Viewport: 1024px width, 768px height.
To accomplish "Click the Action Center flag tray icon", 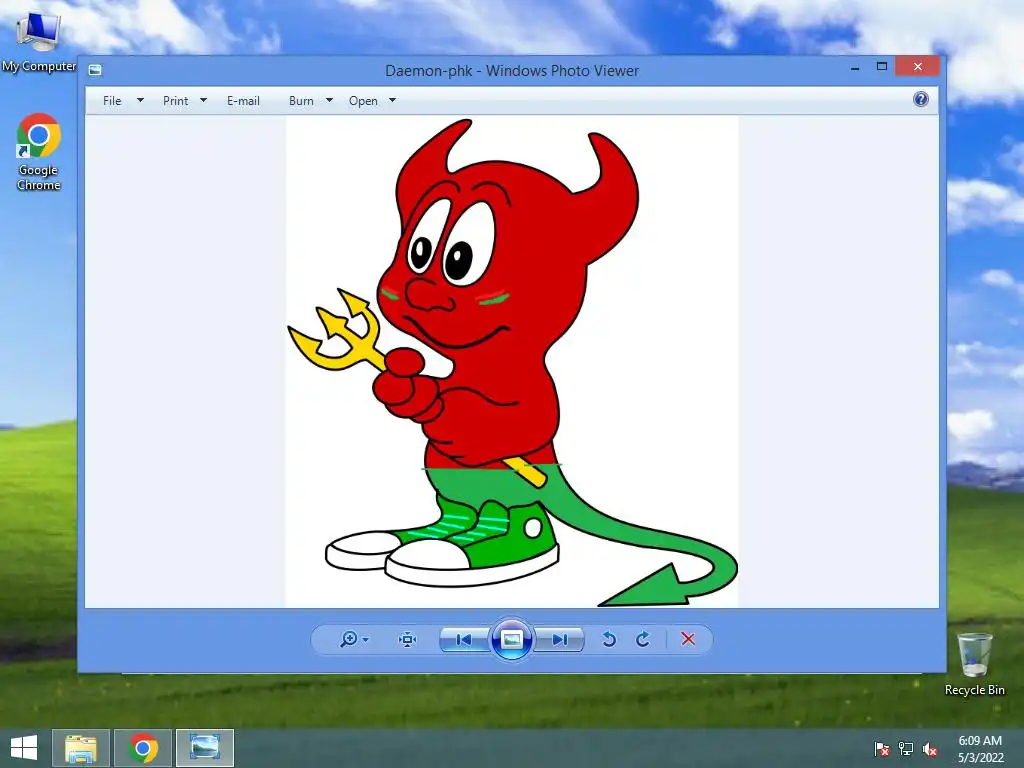I will [x=882, y=748].
